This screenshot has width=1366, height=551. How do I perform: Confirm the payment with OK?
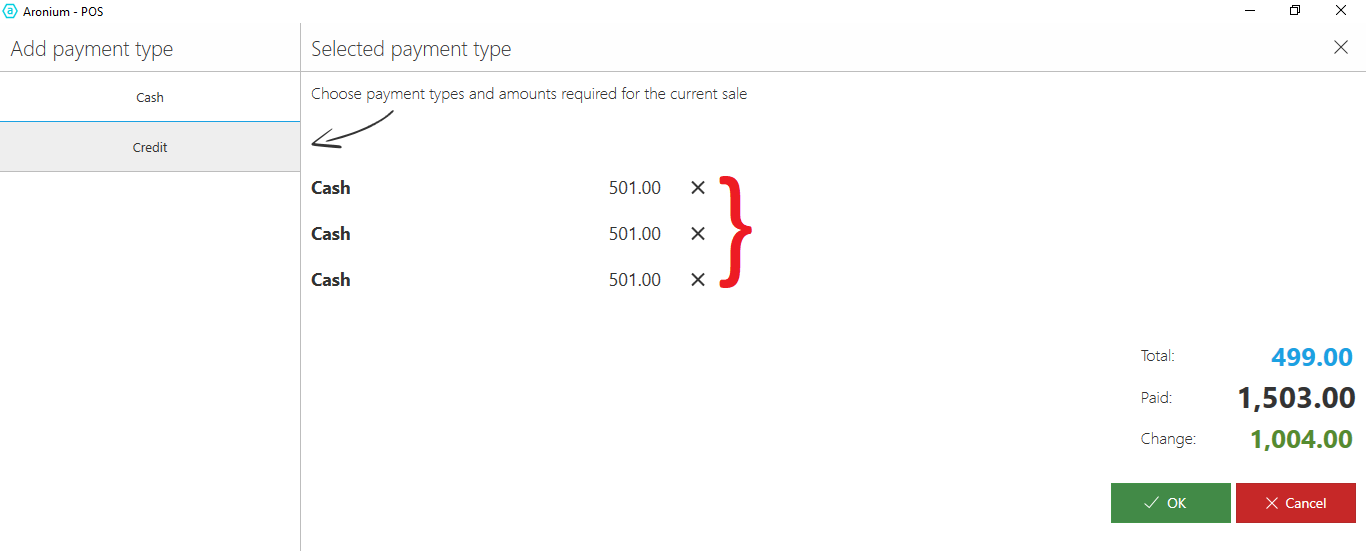[x=1170, y=503]
